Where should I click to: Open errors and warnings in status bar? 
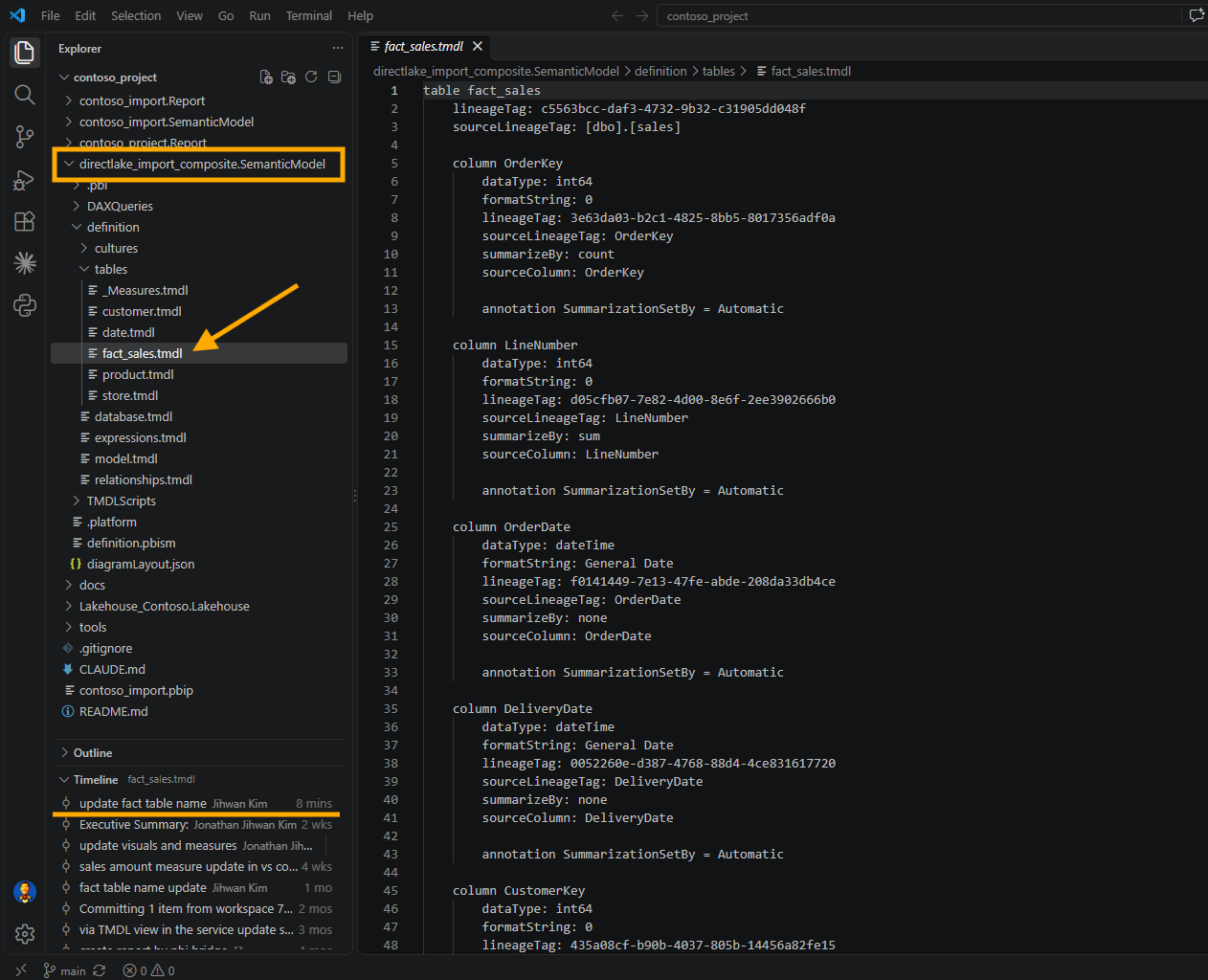(148, 970)
